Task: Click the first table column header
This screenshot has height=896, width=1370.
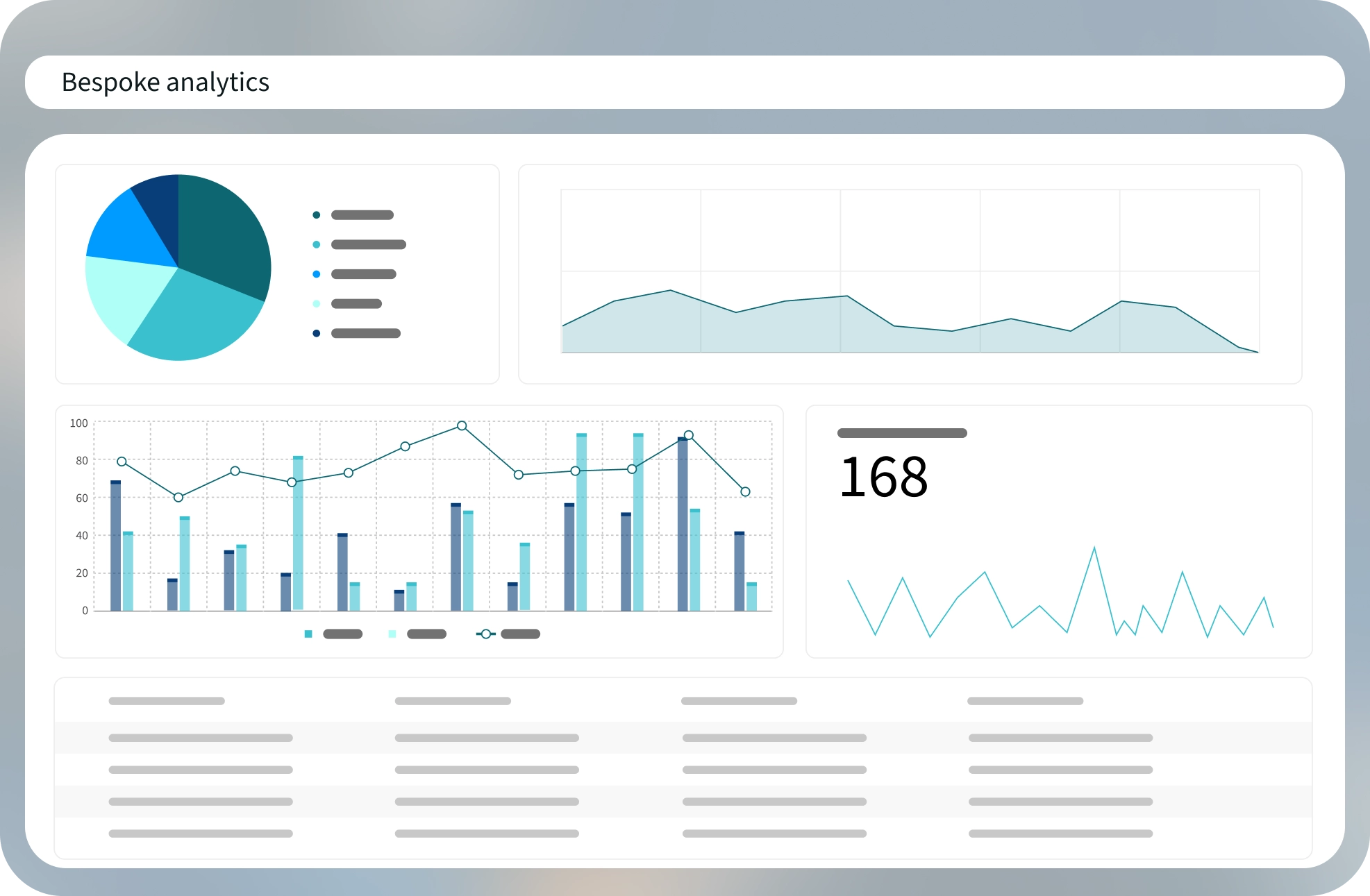Action: pos(167,701)
